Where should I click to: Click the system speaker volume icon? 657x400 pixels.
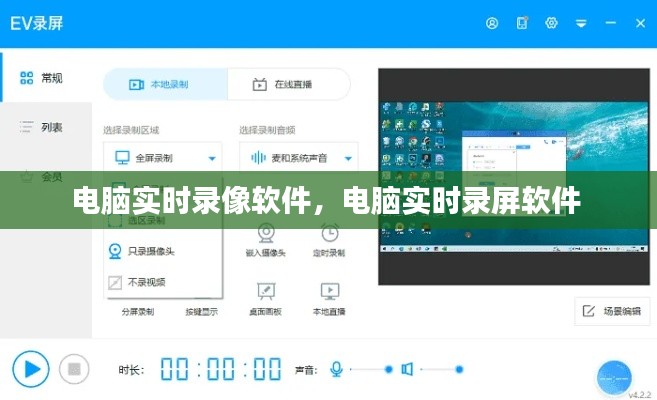pos(407,369)
